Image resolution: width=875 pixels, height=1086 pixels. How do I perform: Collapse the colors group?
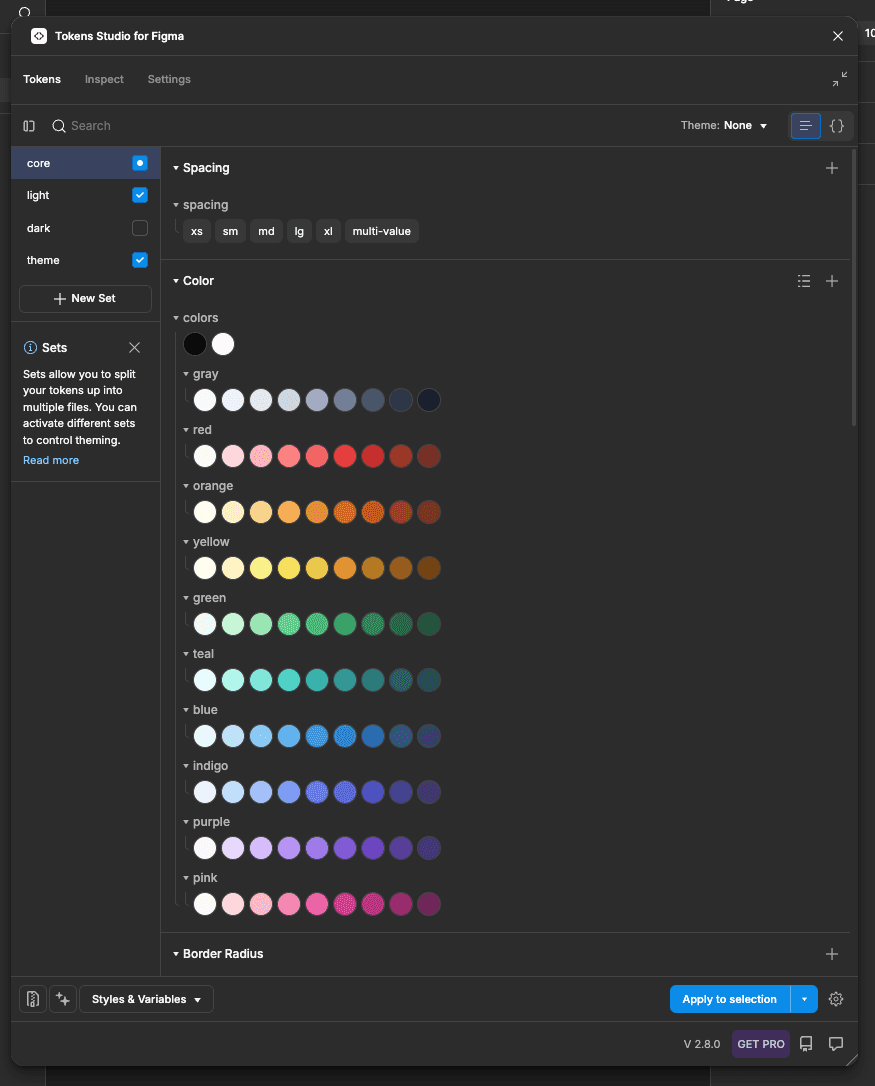click(176, 318)
